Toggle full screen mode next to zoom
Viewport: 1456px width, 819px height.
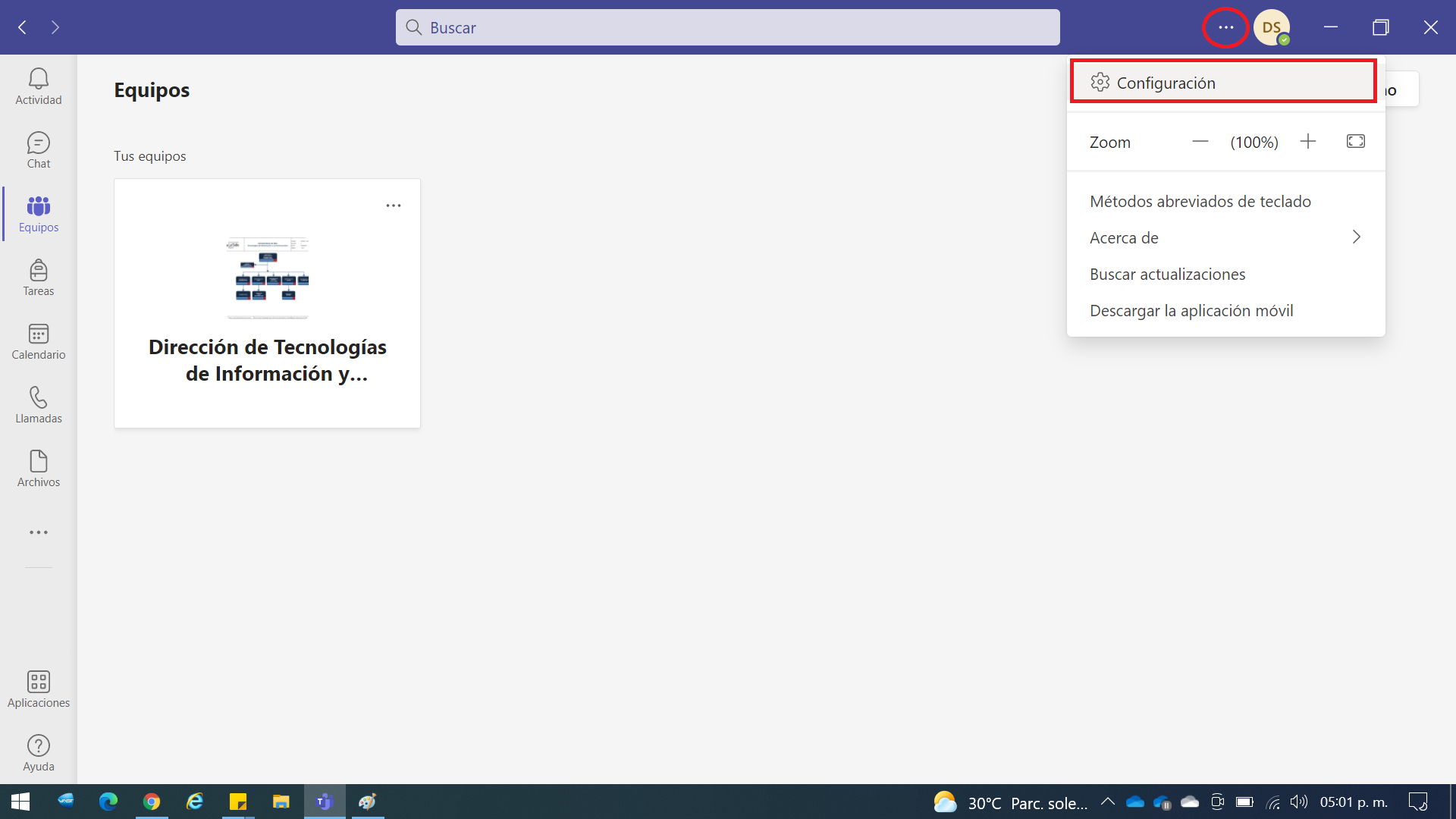coord(1355,142)
